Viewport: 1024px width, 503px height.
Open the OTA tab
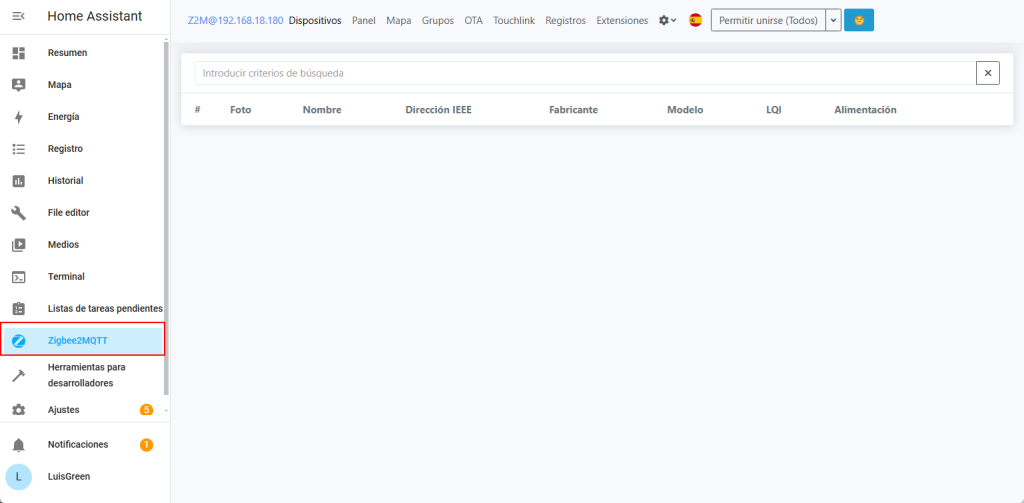click(473, 20)
